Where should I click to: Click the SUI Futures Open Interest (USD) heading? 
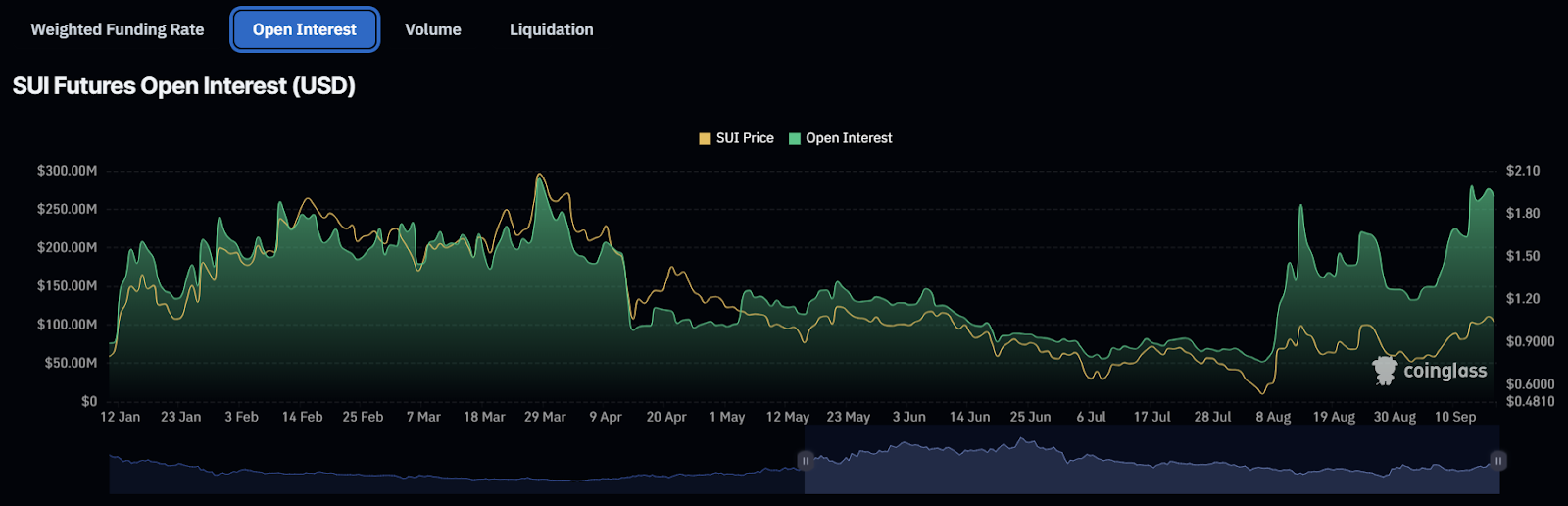click(x=183, y=86)
